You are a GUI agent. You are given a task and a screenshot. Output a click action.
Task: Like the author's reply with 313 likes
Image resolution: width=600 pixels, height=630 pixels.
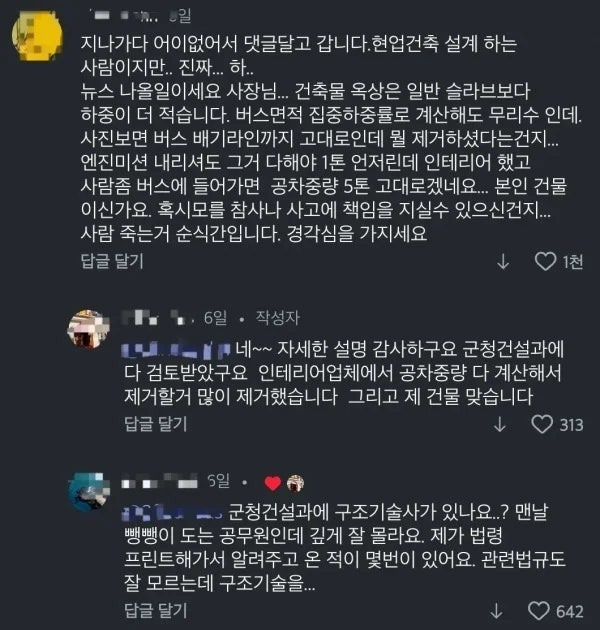coord(542,424)
